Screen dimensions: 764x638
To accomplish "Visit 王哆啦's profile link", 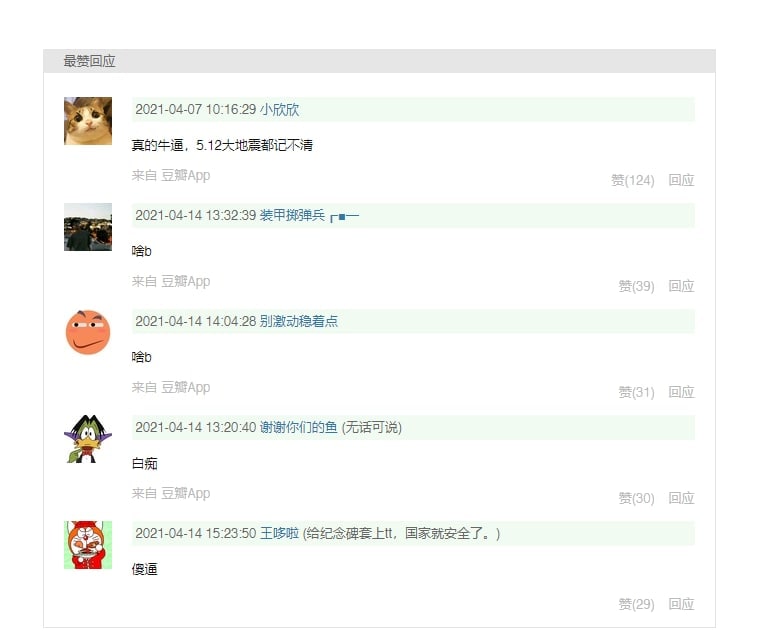I will click(279, 533).
